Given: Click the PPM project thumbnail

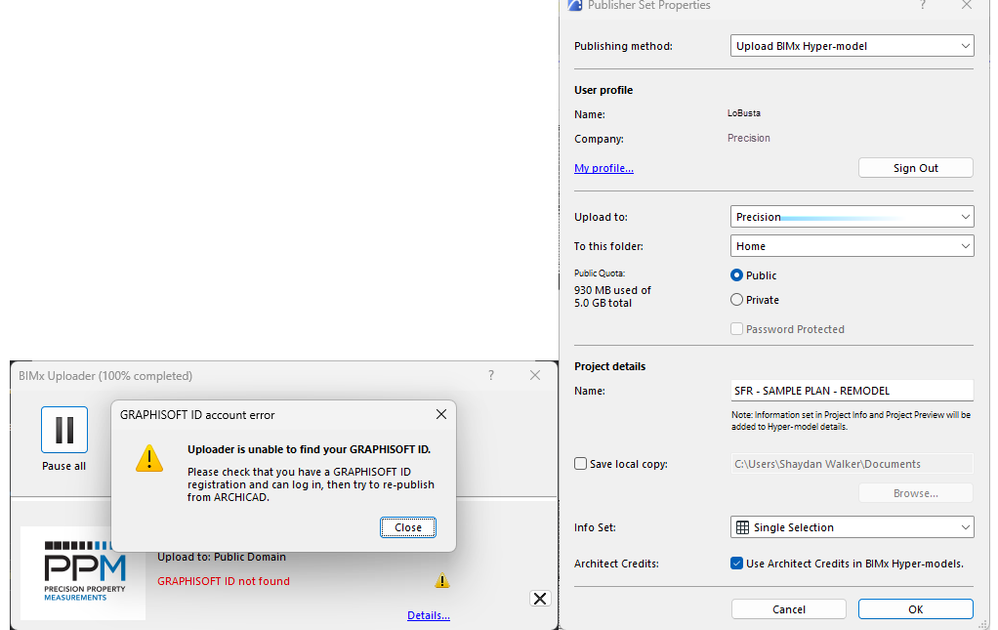Looking at the screenshot, I should 83,573.
